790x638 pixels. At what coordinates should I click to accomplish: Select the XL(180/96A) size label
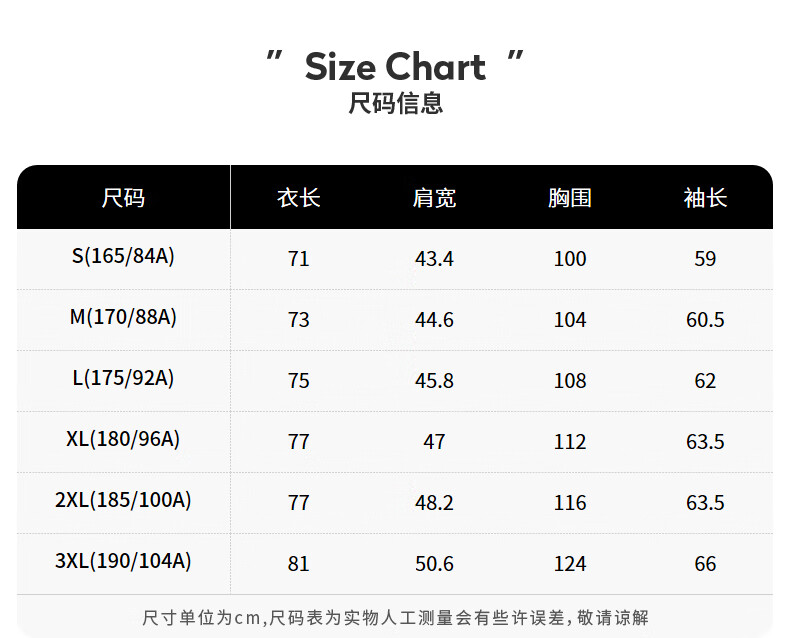click(123, 439)
